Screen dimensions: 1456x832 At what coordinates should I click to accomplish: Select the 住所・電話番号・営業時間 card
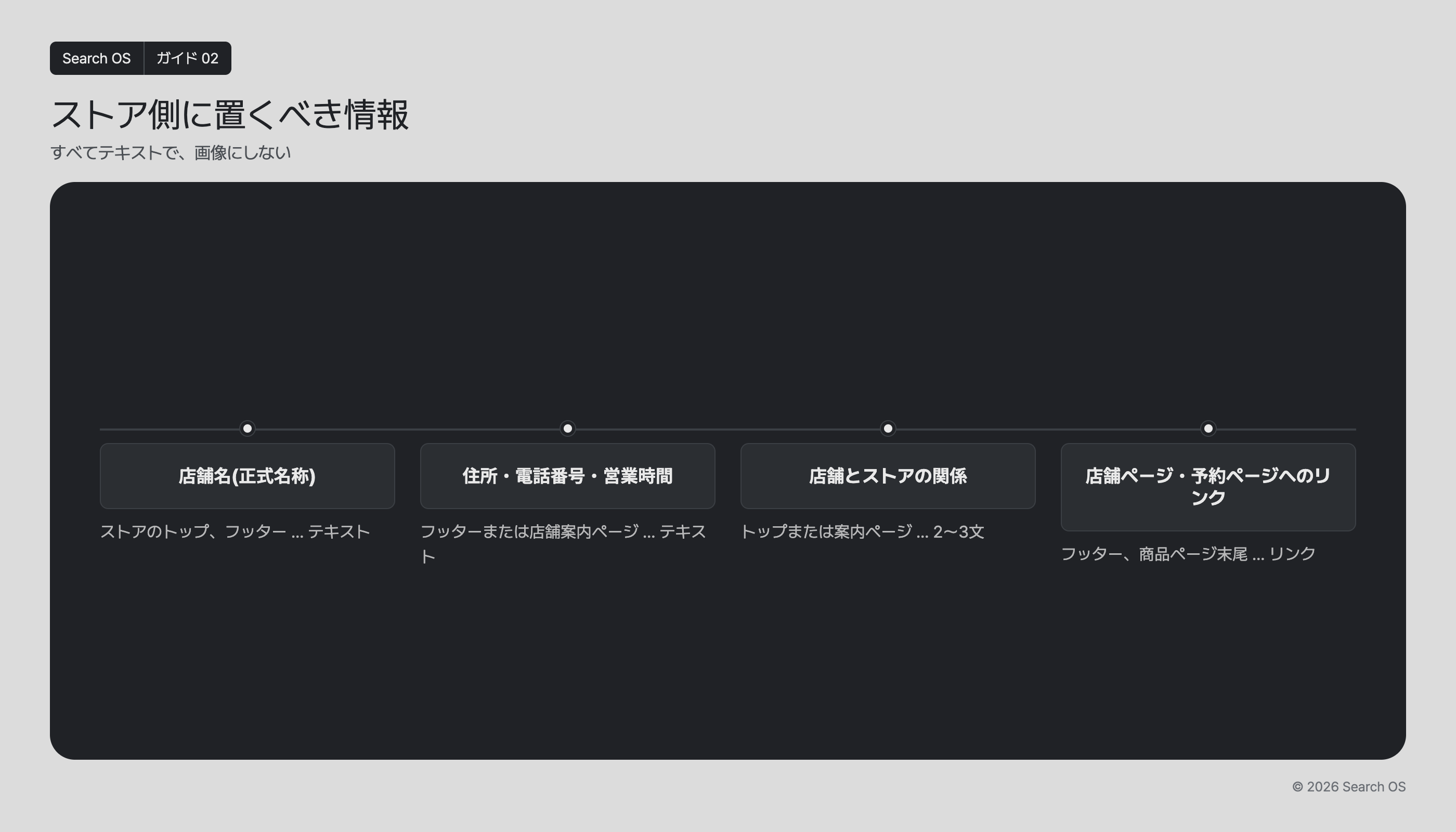click(x=567, y=476)
